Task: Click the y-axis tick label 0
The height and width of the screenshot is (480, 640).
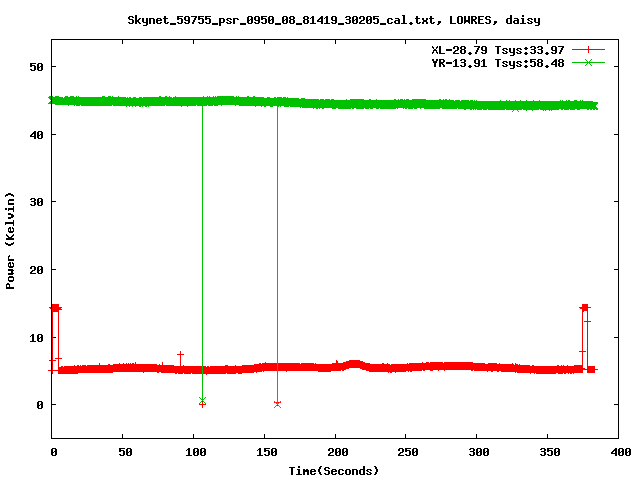Action: (40, 405)
